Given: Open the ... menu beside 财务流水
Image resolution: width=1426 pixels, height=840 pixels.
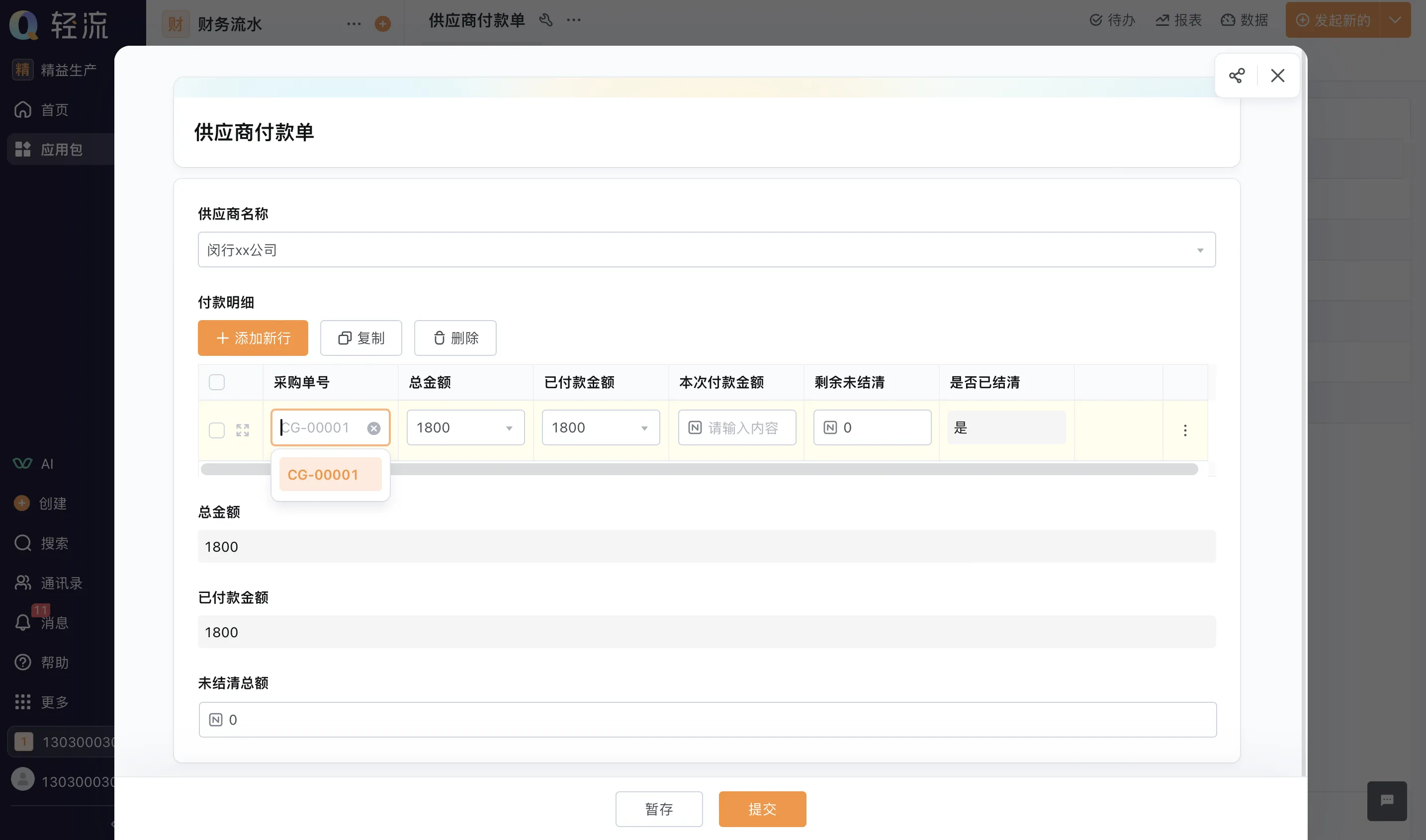Looking at the screenshot, I should 354,24.
